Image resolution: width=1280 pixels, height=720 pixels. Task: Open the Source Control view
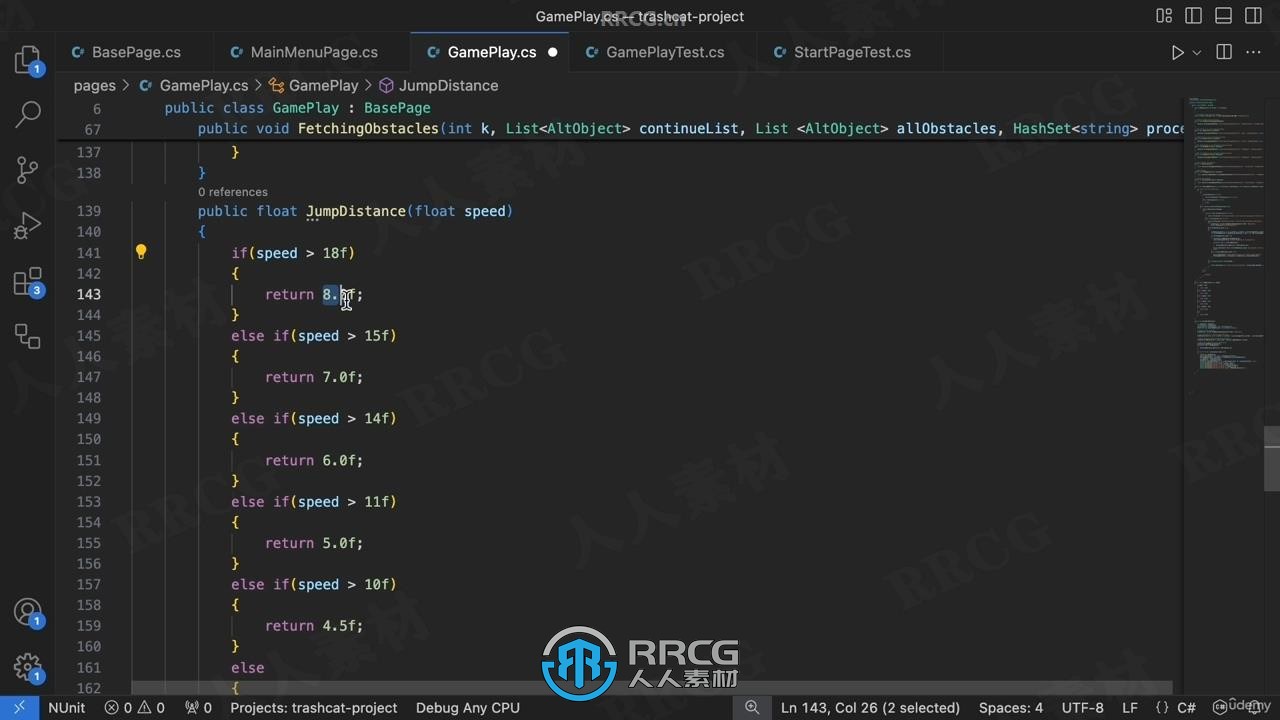click(27, 170)
